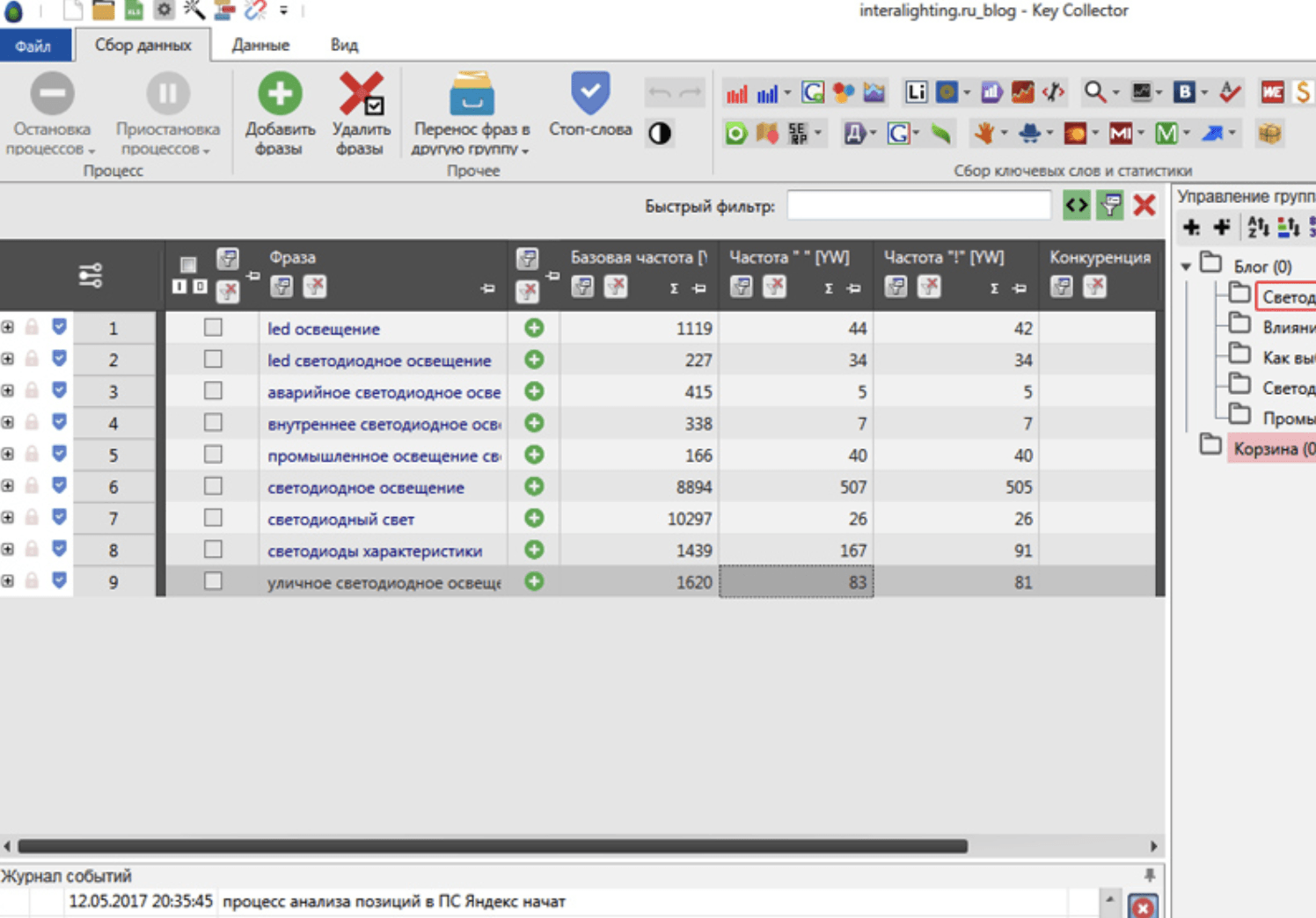Viewport: 1316px width, 918px height.
Task: Click the A-Z sort icon in group management
Action: [1258, 227]
